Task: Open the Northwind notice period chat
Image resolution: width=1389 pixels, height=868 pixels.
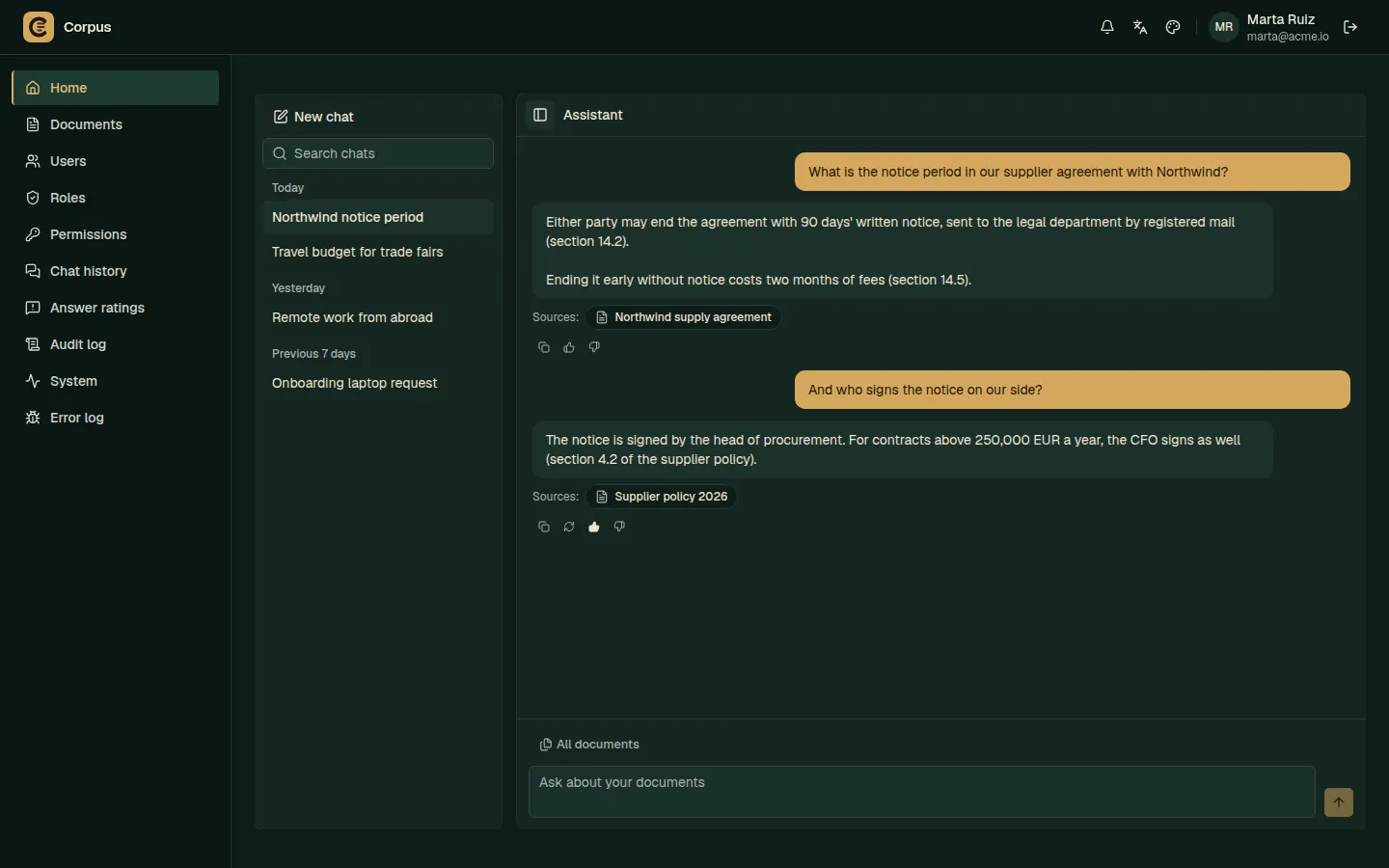Action: (x=378, y=217)
